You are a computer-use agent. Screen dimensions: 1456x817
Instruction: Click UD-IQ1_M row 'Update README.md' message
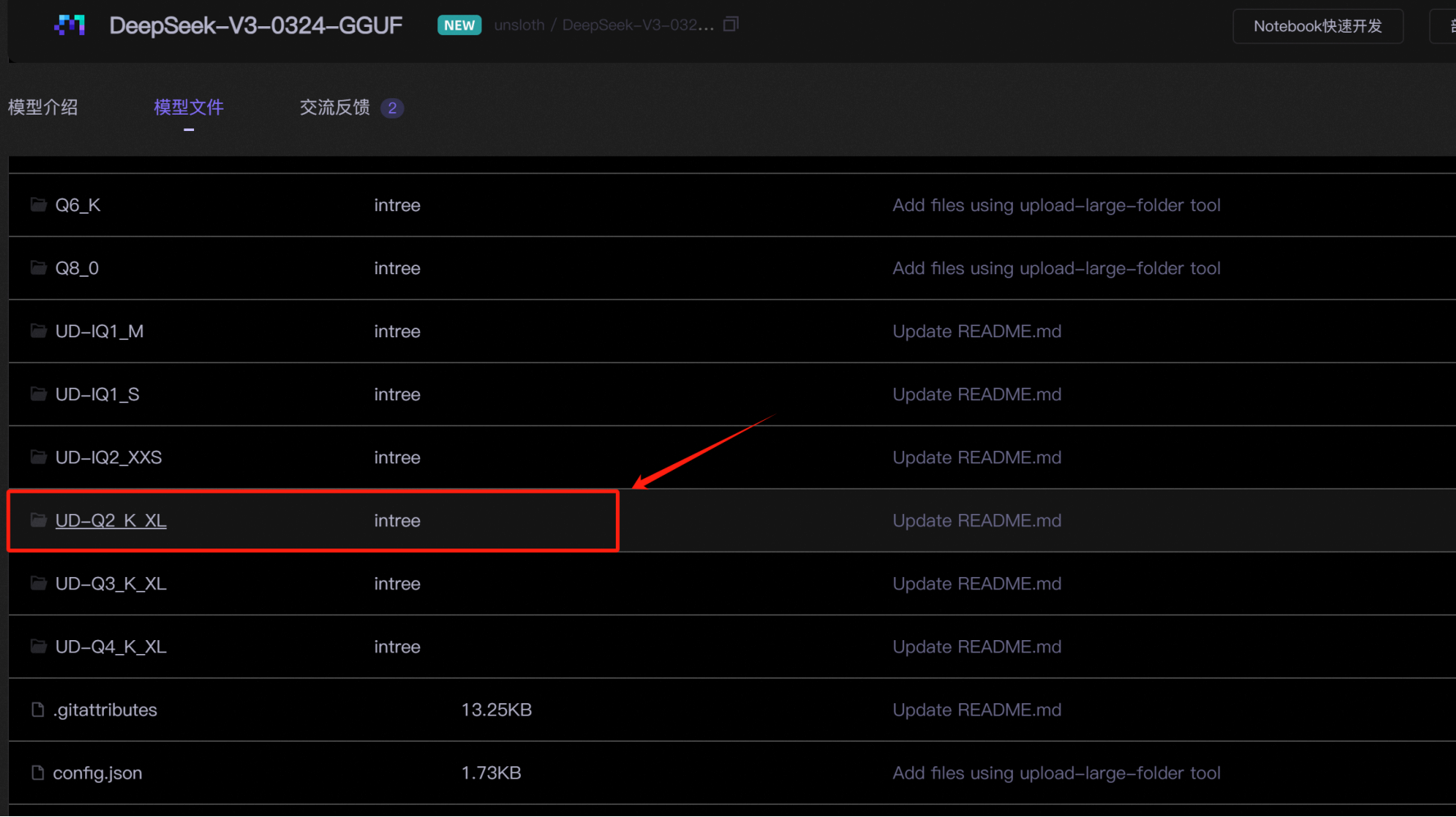977,331
